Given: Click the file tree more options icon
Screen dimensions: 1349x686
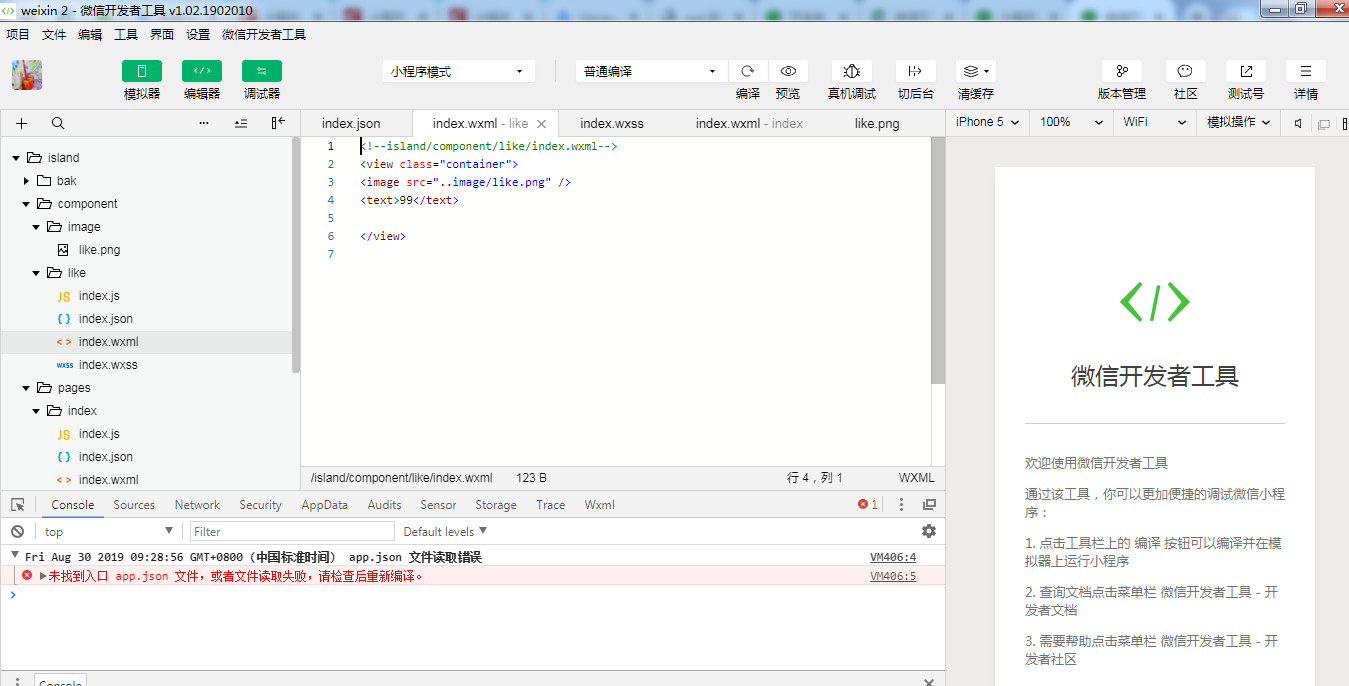Looking at the screenshot, I should click(x=204, y=123).
